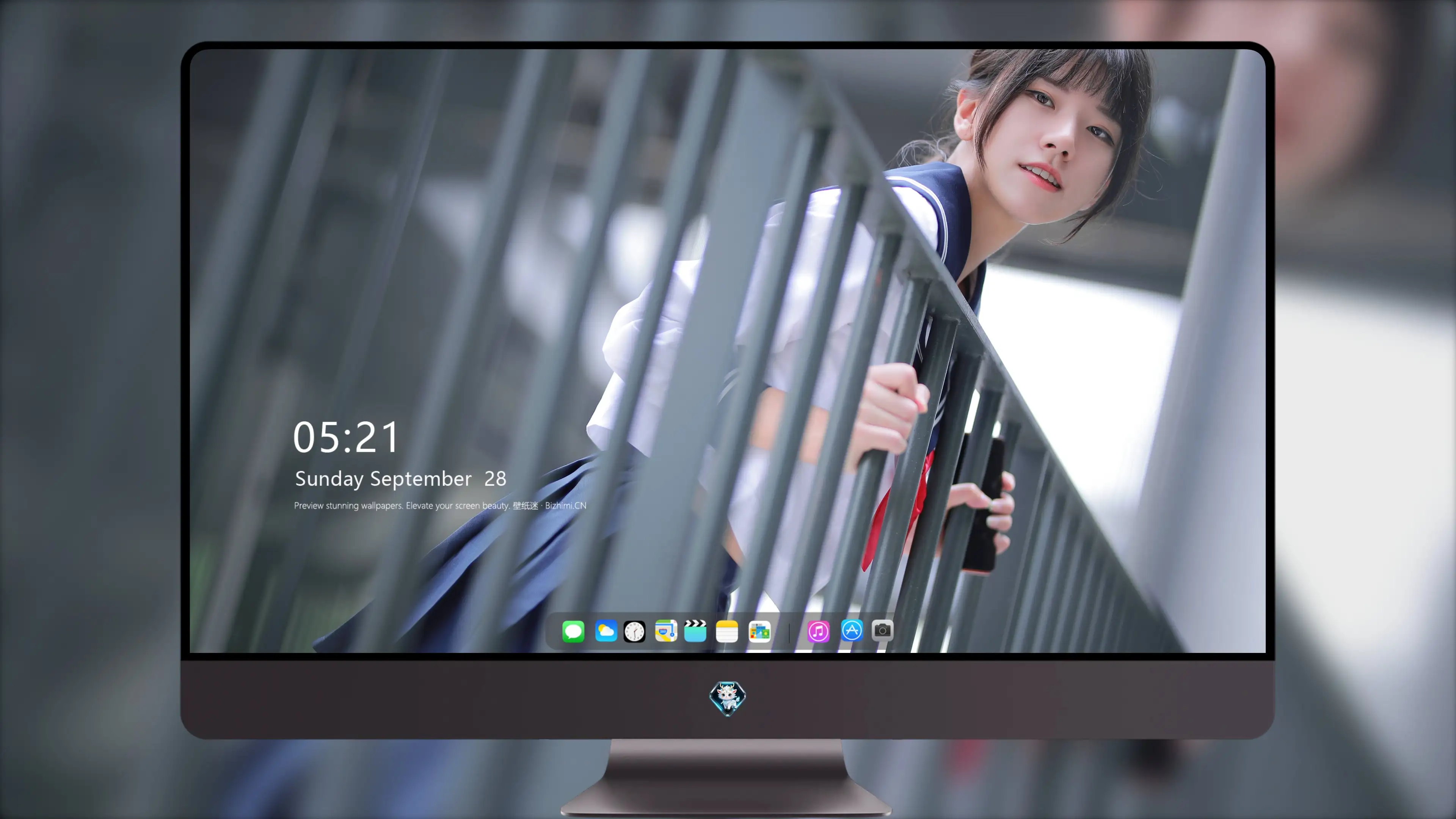Open the blue App Store icon

(852, 630)
